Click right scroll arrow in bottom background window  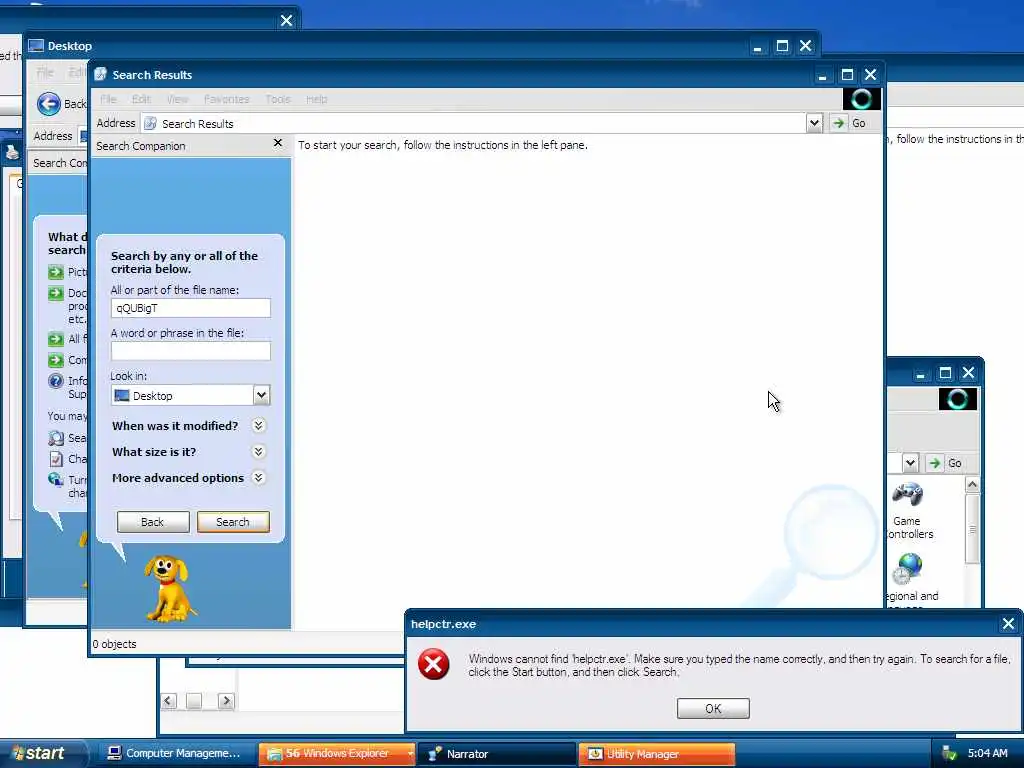[x=226, y=701]
